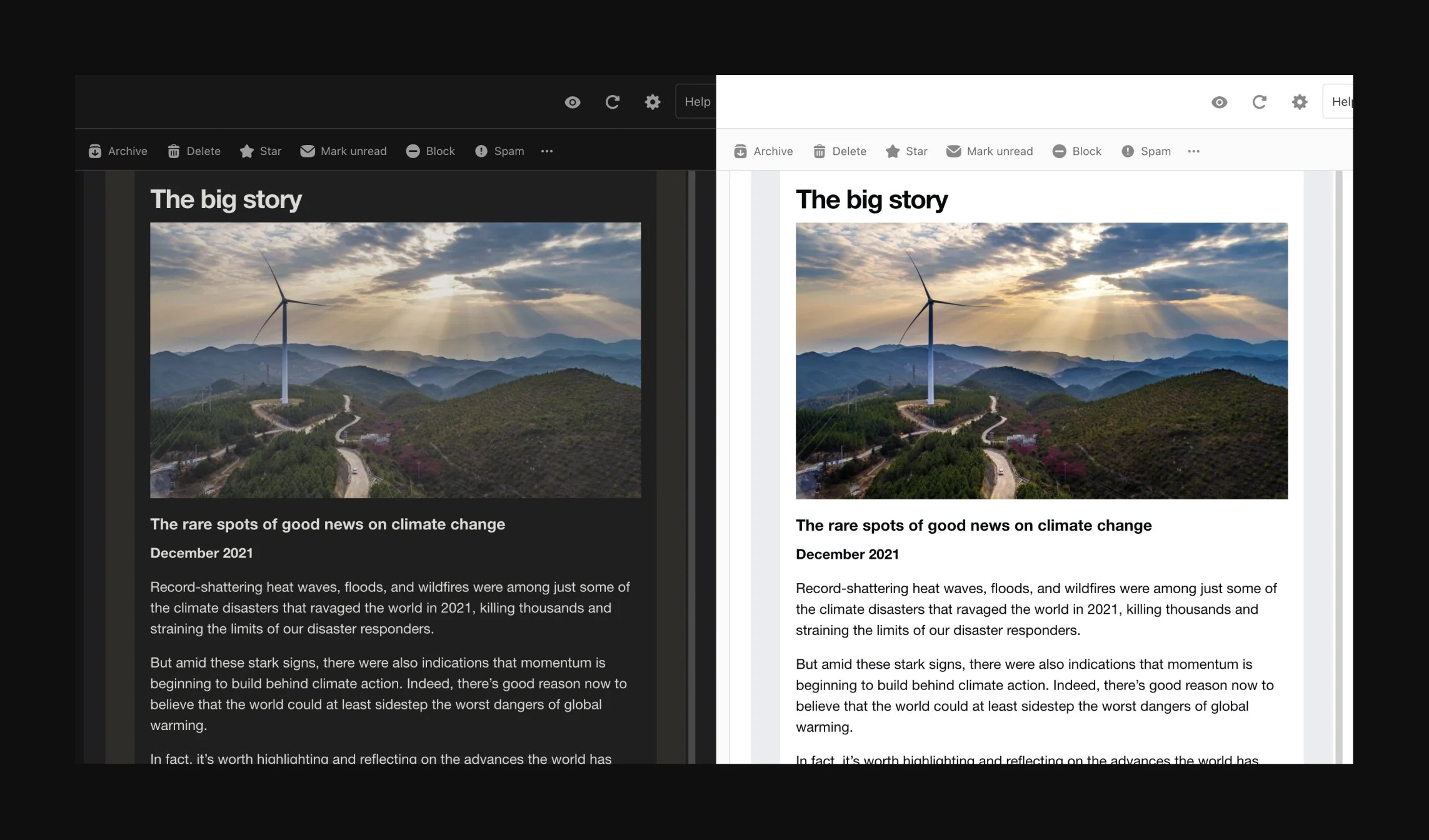Delete the message using the dark toolbar trash icon
The image size is (1429, 840).
pos(194,151)
